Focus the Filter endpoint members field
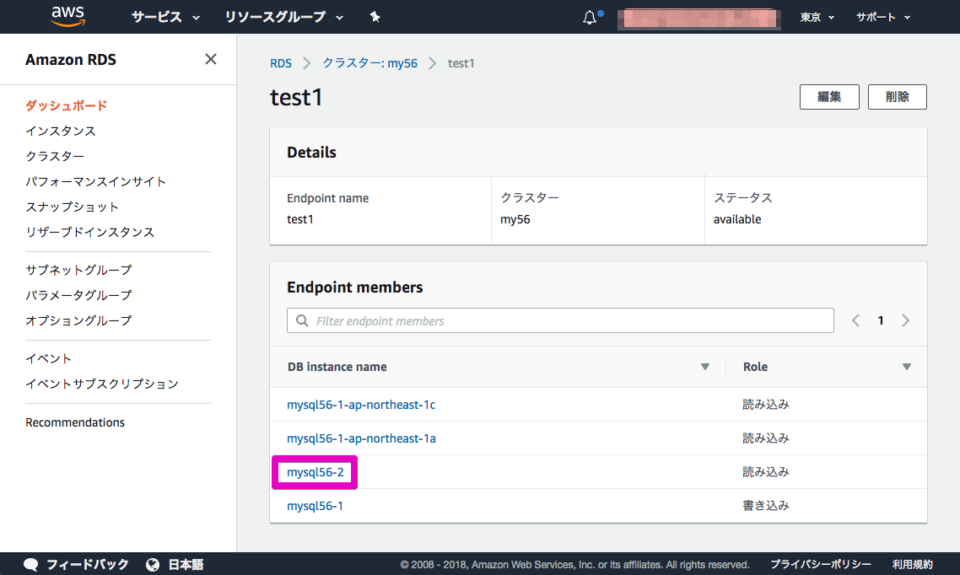960x575 pixels. coord(560,321)
